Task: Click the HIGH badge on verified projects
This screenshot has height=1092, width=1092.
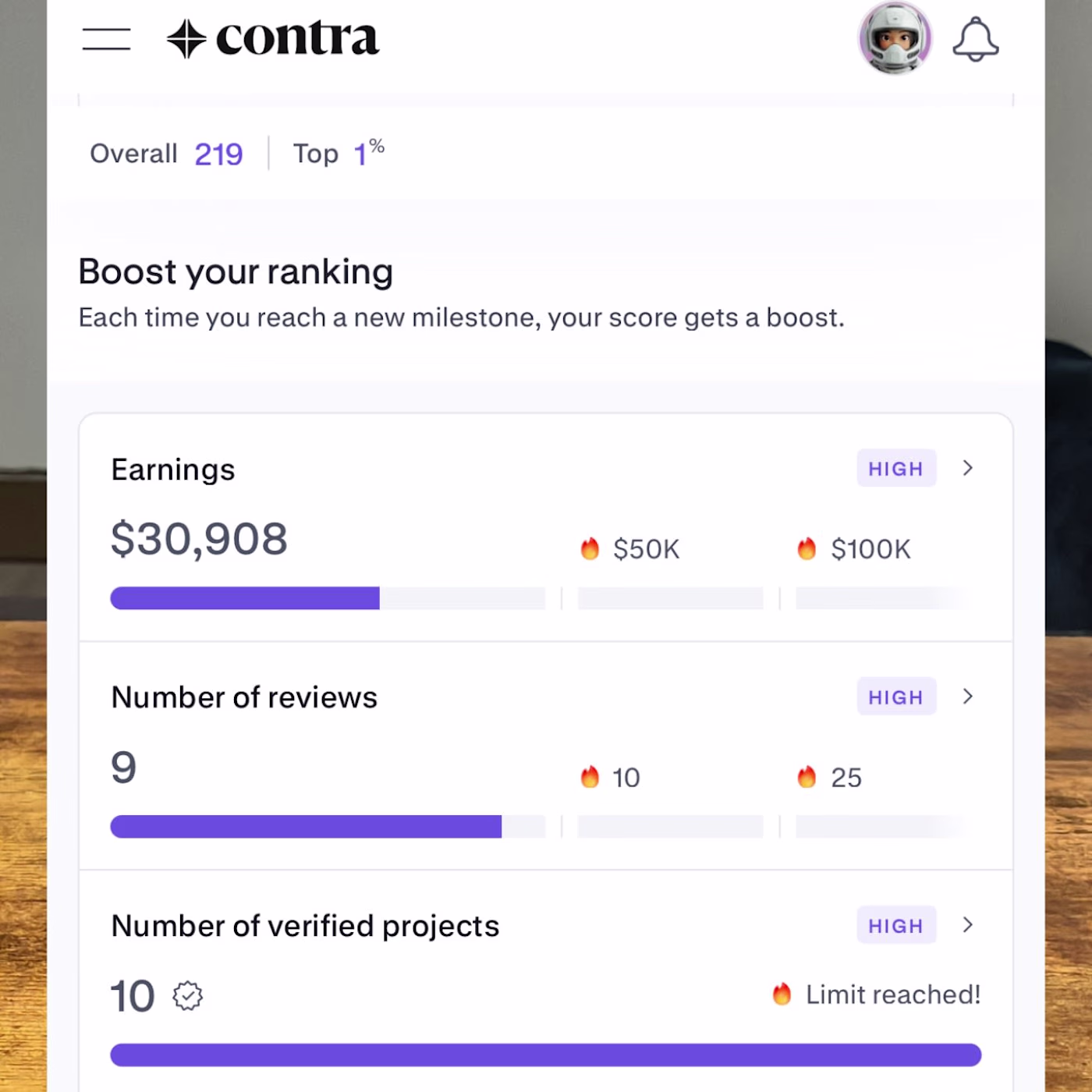Action: coord(896,925)
